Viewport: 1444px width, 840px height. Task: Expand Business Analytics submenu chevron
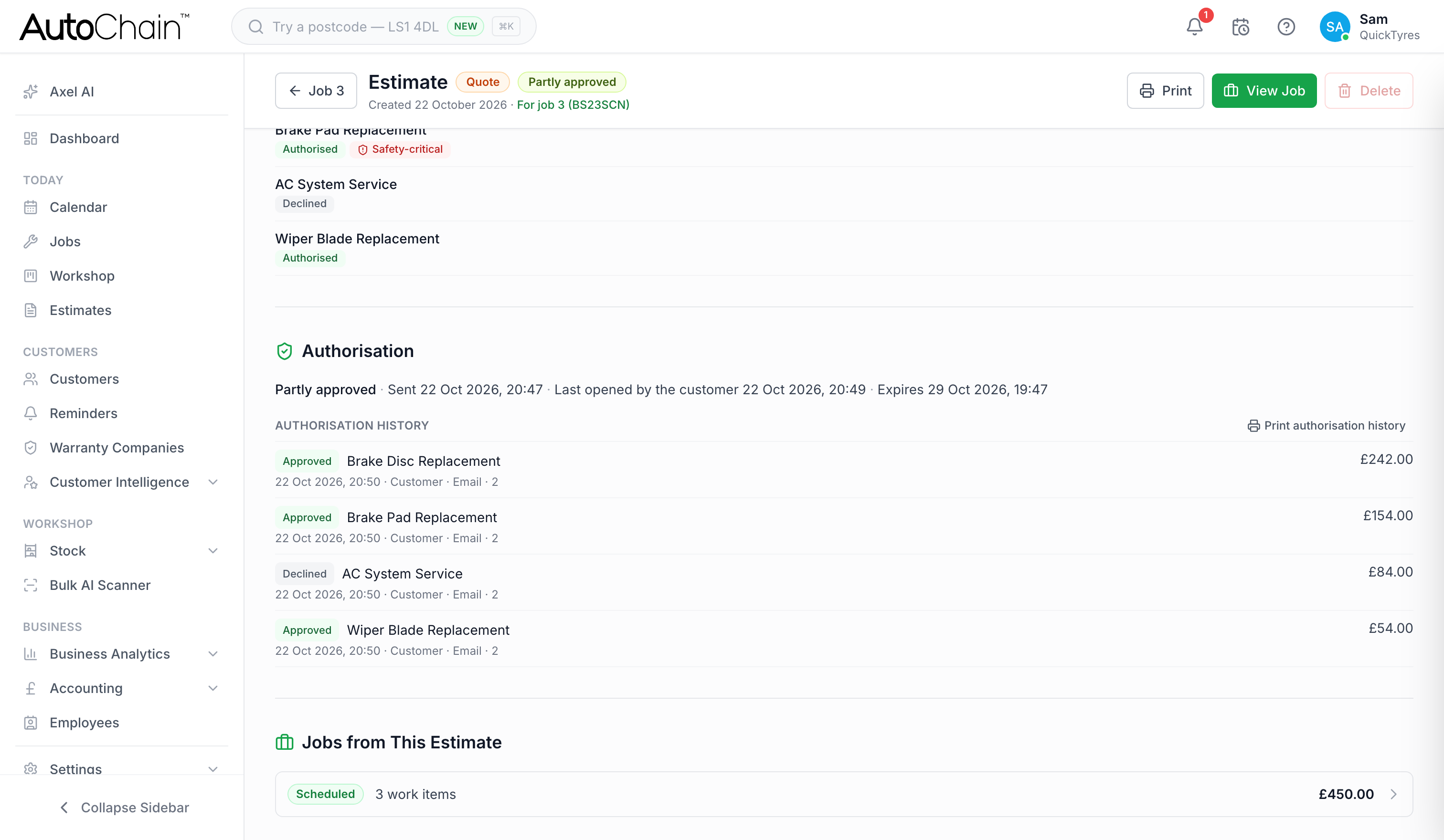212,654
